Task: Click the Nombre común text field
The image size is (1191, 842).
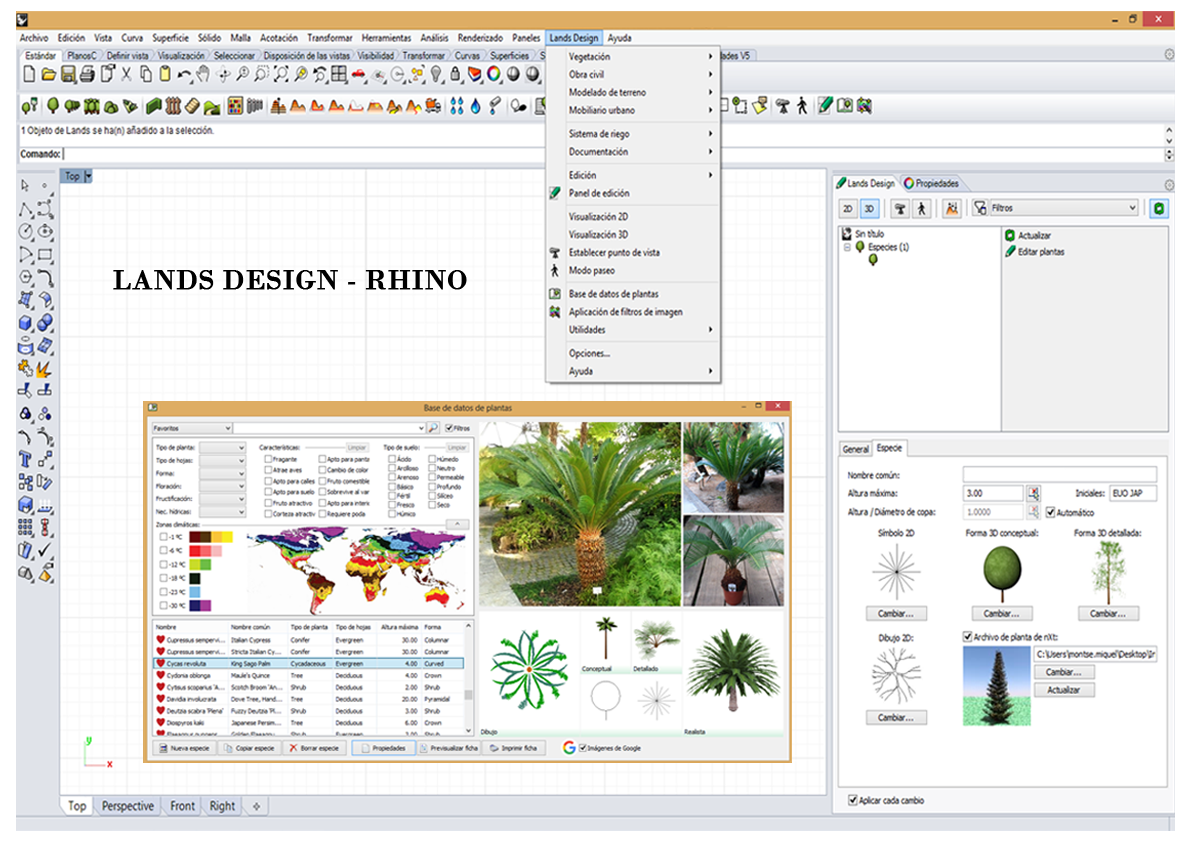Action: pyautogui.click(x=1060, y=475)
